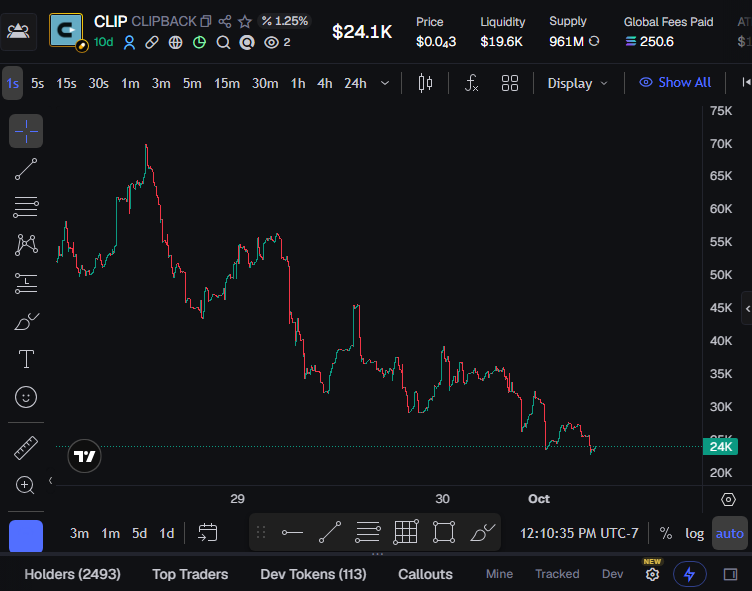Toggle the Mine trades filter
The height and width of the screenshot is (591, 752).
pyautogui.click(x=499, y=574)
